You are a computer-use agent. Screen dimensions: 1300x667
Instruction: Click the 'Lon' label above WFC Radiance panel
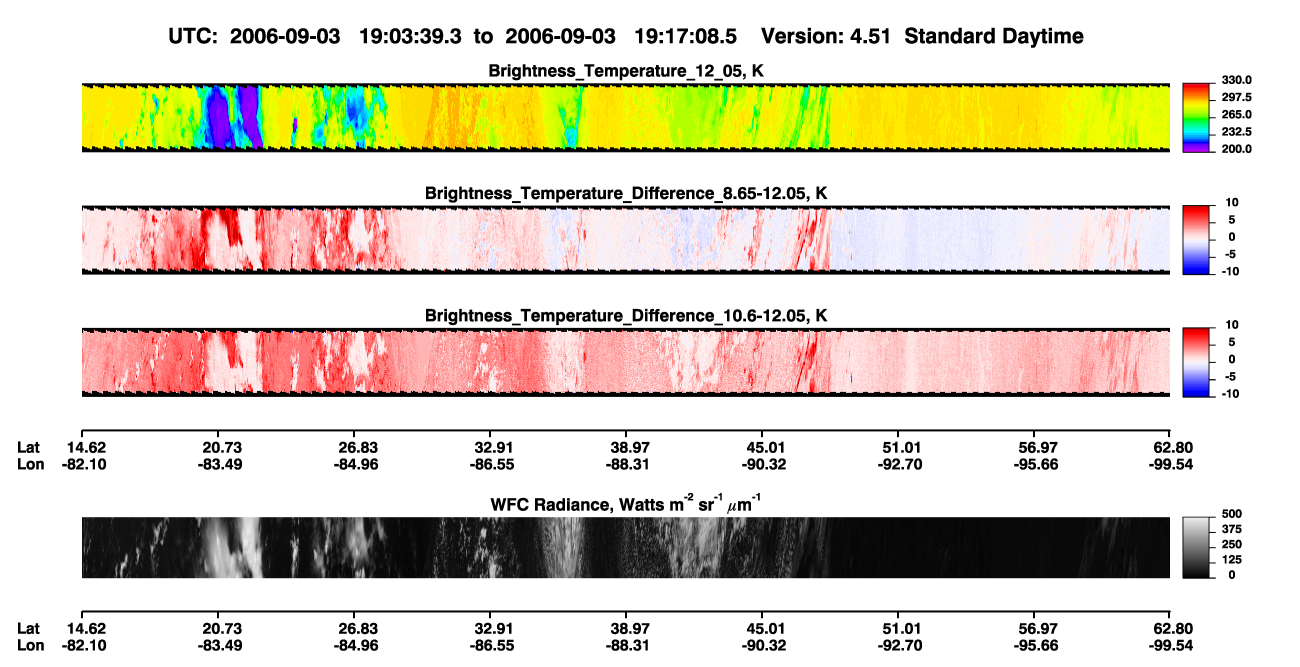pyautogui.click(x=30, y=464)
